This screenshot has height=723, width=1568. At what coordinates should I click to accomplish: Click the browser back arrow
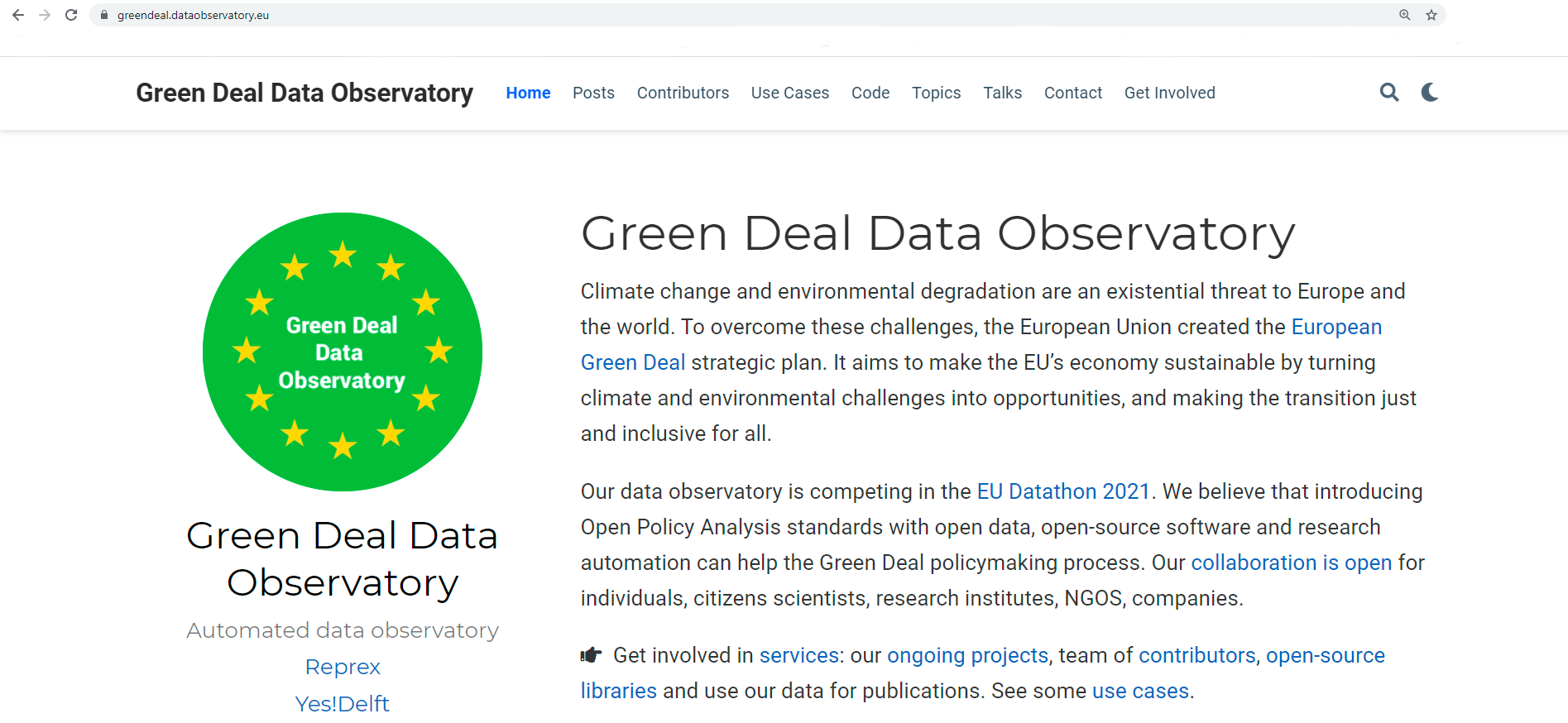point(17,14)
